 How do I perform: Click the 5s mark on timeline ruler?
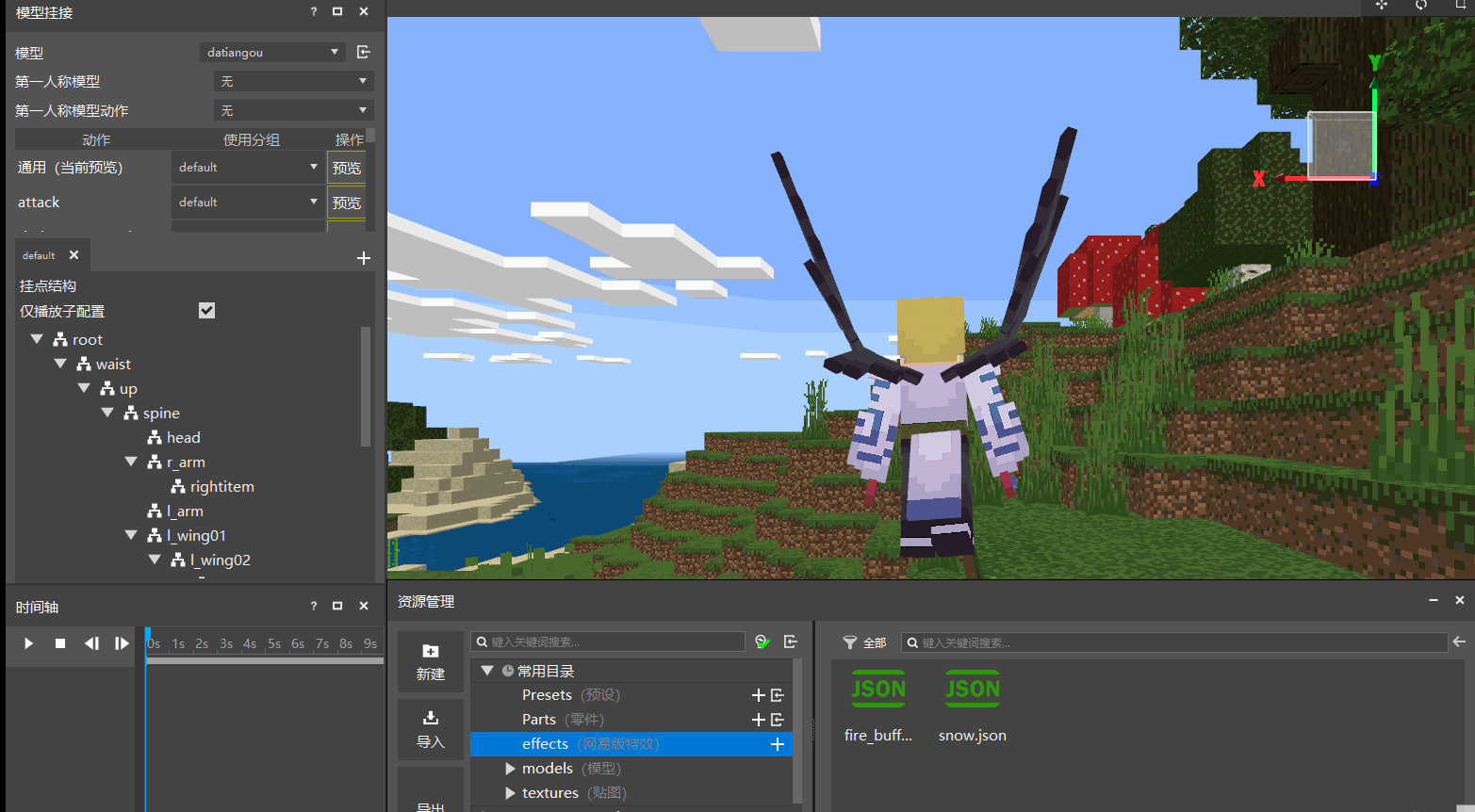[274, 644]
